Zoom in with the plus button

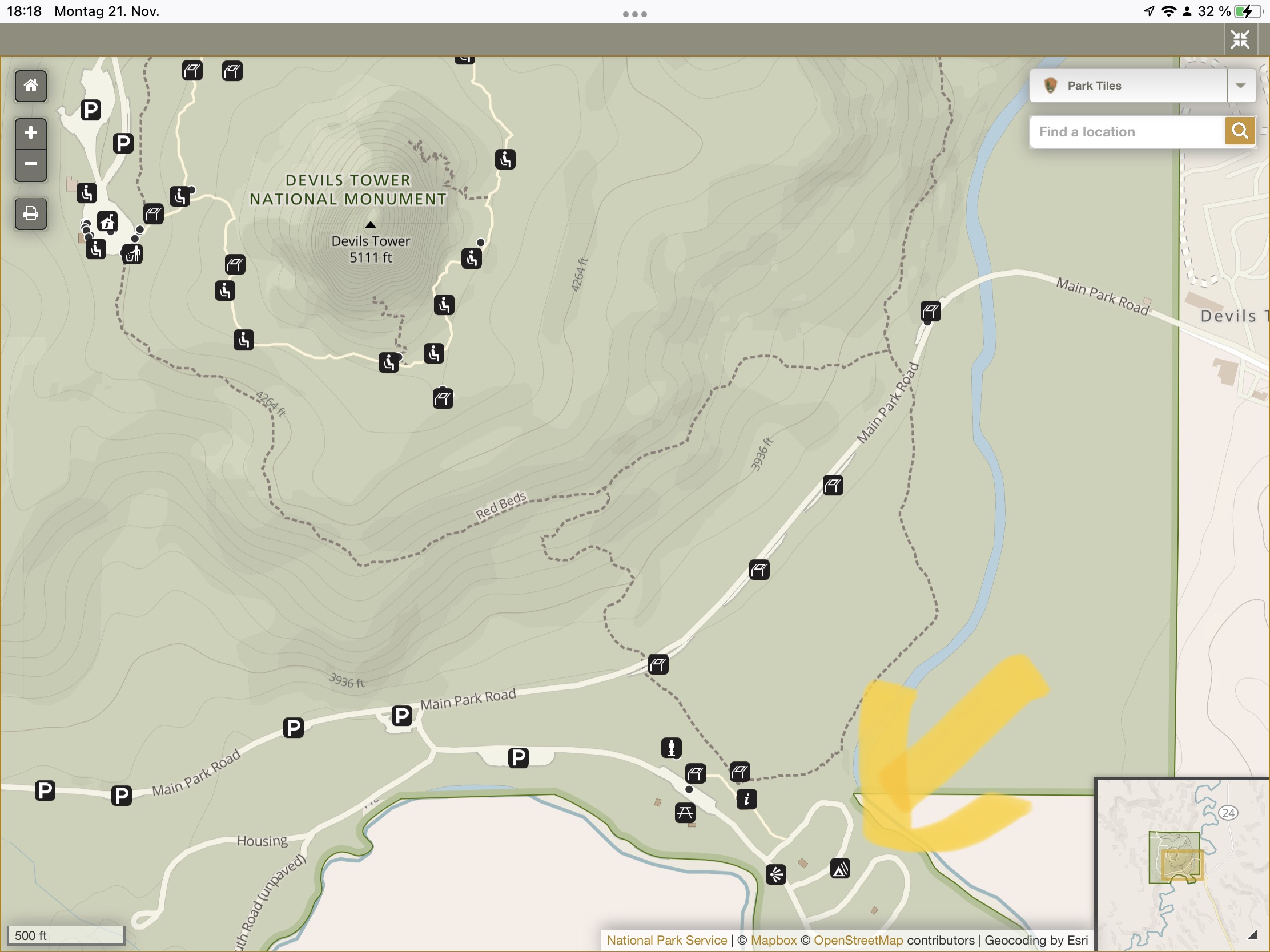coord(30,133)
